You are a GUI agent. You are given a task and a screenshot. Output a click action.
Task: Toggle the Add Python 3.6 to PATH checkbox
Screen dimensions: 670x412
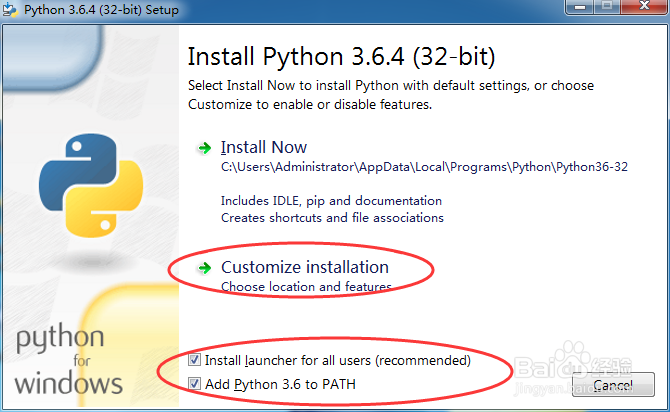click(194, 384)
